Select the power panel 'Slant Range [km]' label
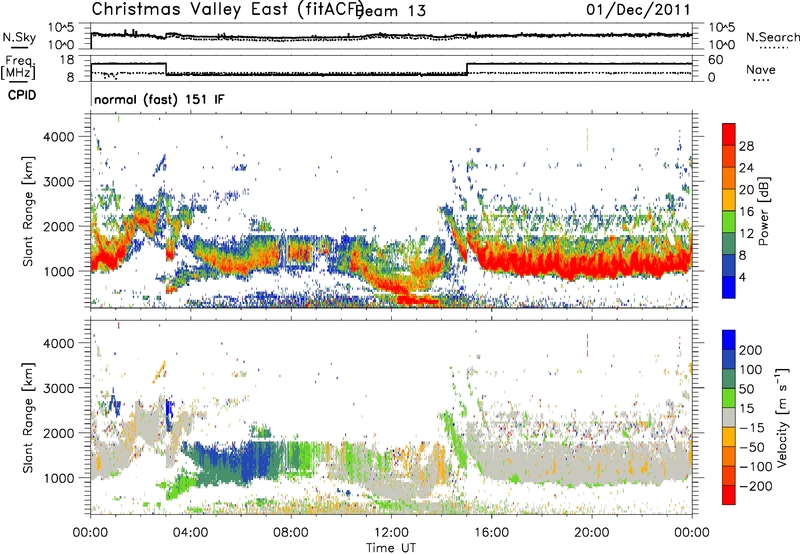The height and width of the screenshot is (554, 800). click(28, 211)
